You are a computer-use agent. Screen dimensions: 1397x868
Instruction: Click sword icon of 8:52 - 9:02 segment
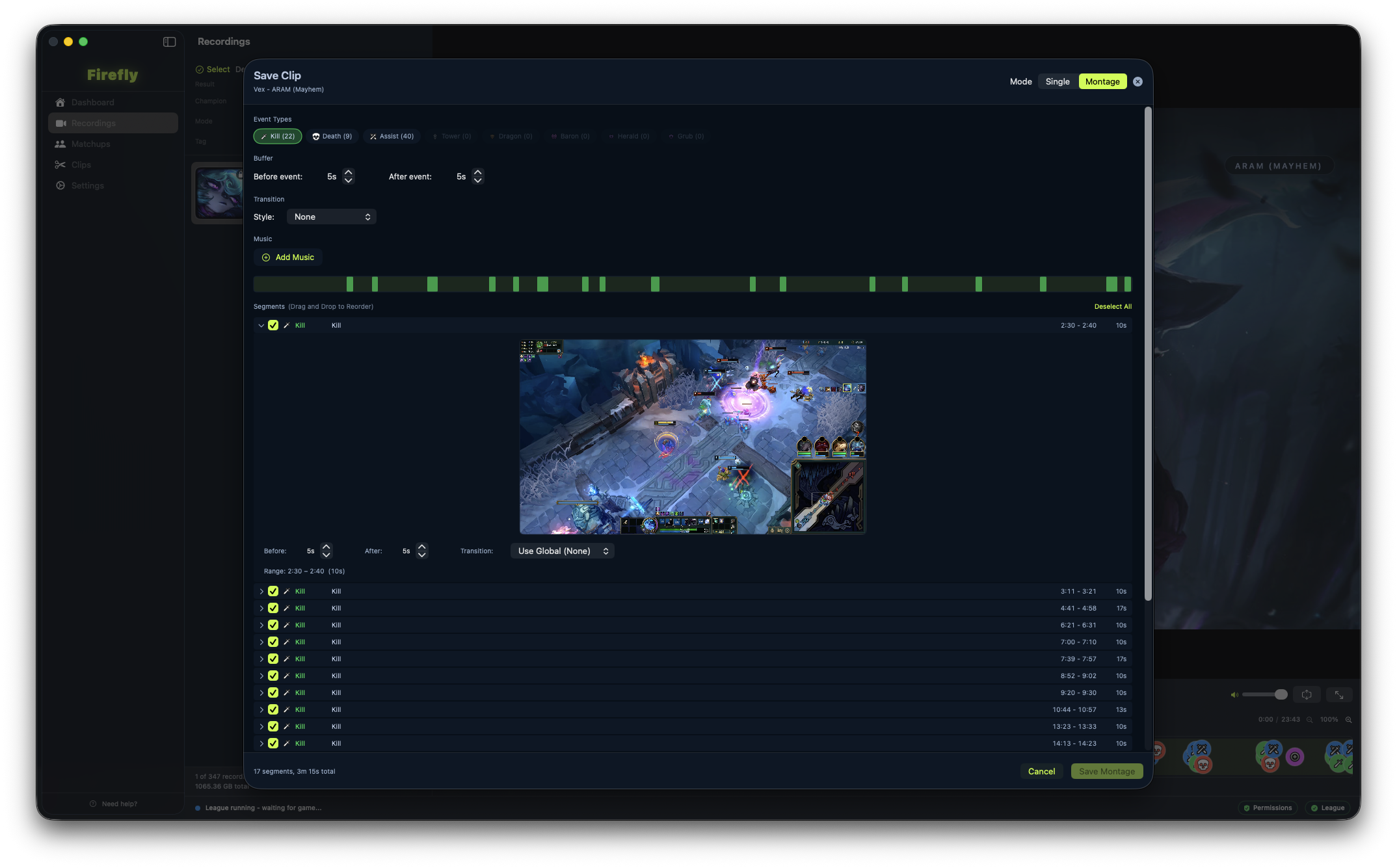click(286, 676)
